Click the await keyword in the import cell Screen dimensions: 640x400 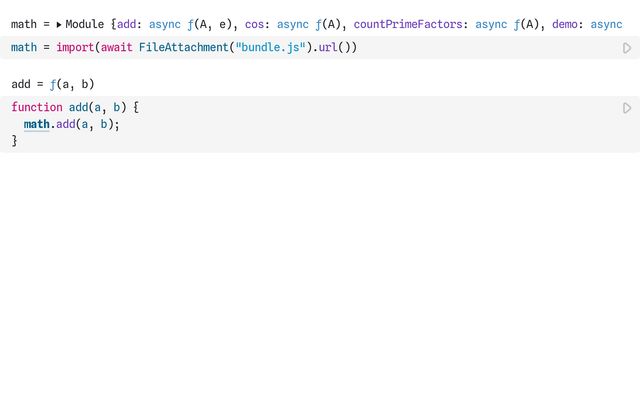pos(117,48)
